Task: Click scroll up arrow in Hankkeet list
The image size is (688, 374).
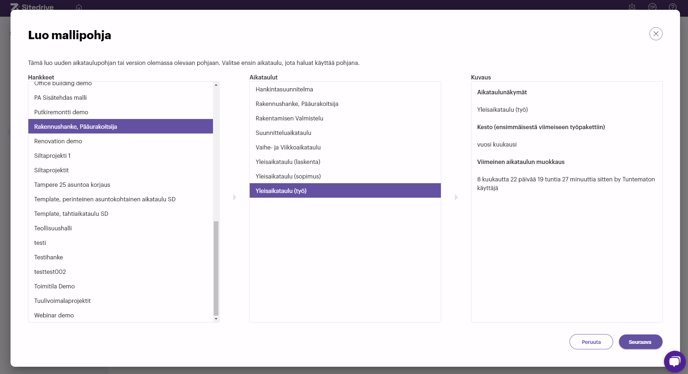Action: tap(216, 85)
